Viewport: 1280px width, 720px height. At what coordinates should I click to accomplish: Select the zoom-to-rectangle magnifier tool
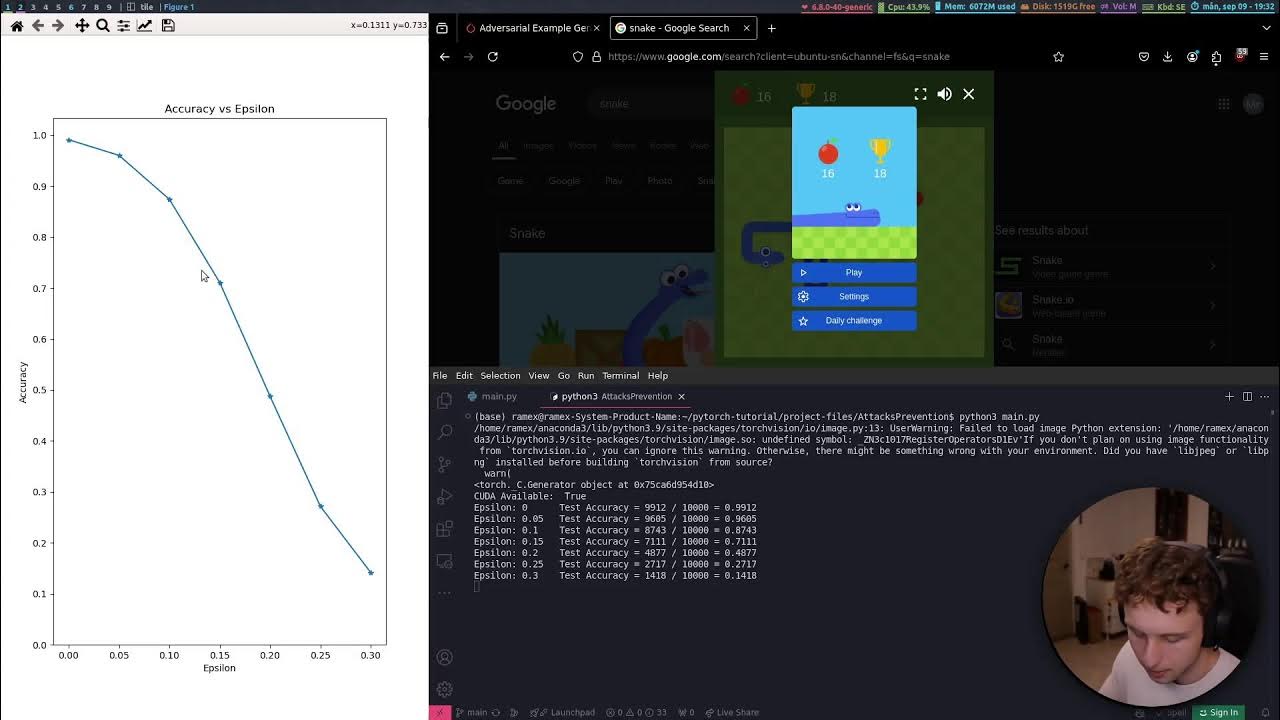tap(102, 26)
